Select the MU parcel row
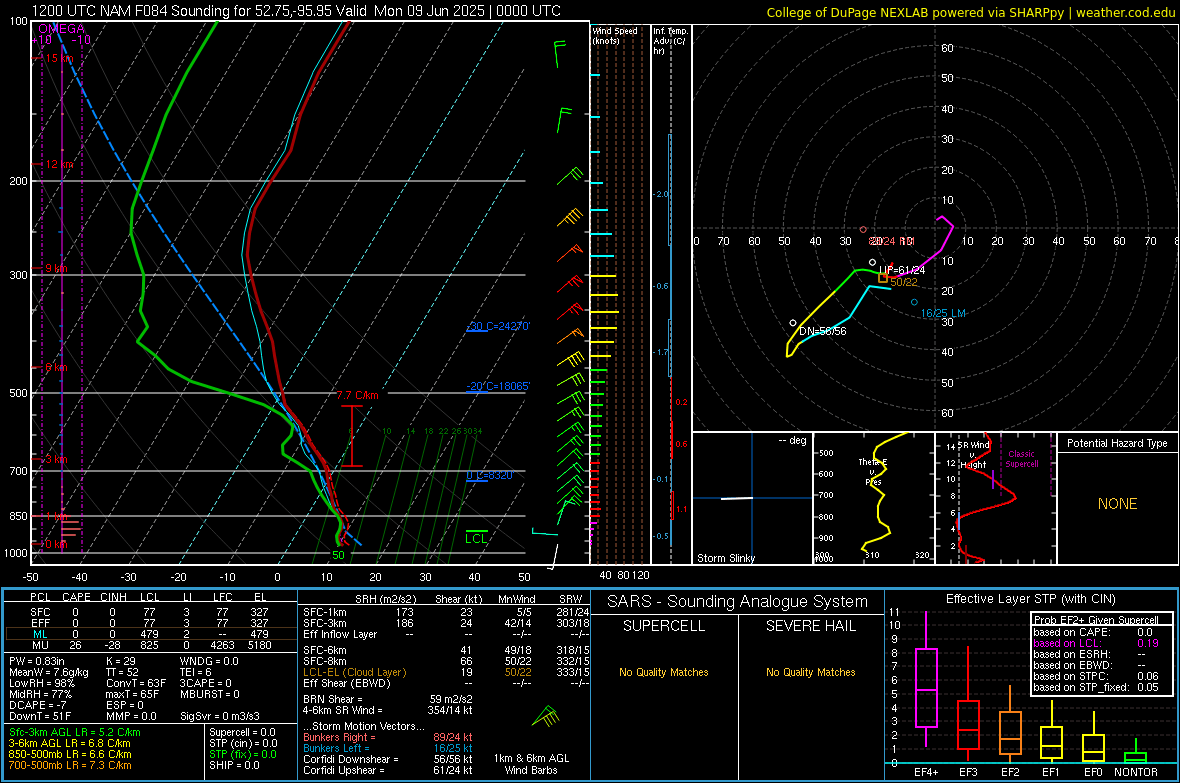1180x783 pixels. pyautogui.click(x=149, y=645)
